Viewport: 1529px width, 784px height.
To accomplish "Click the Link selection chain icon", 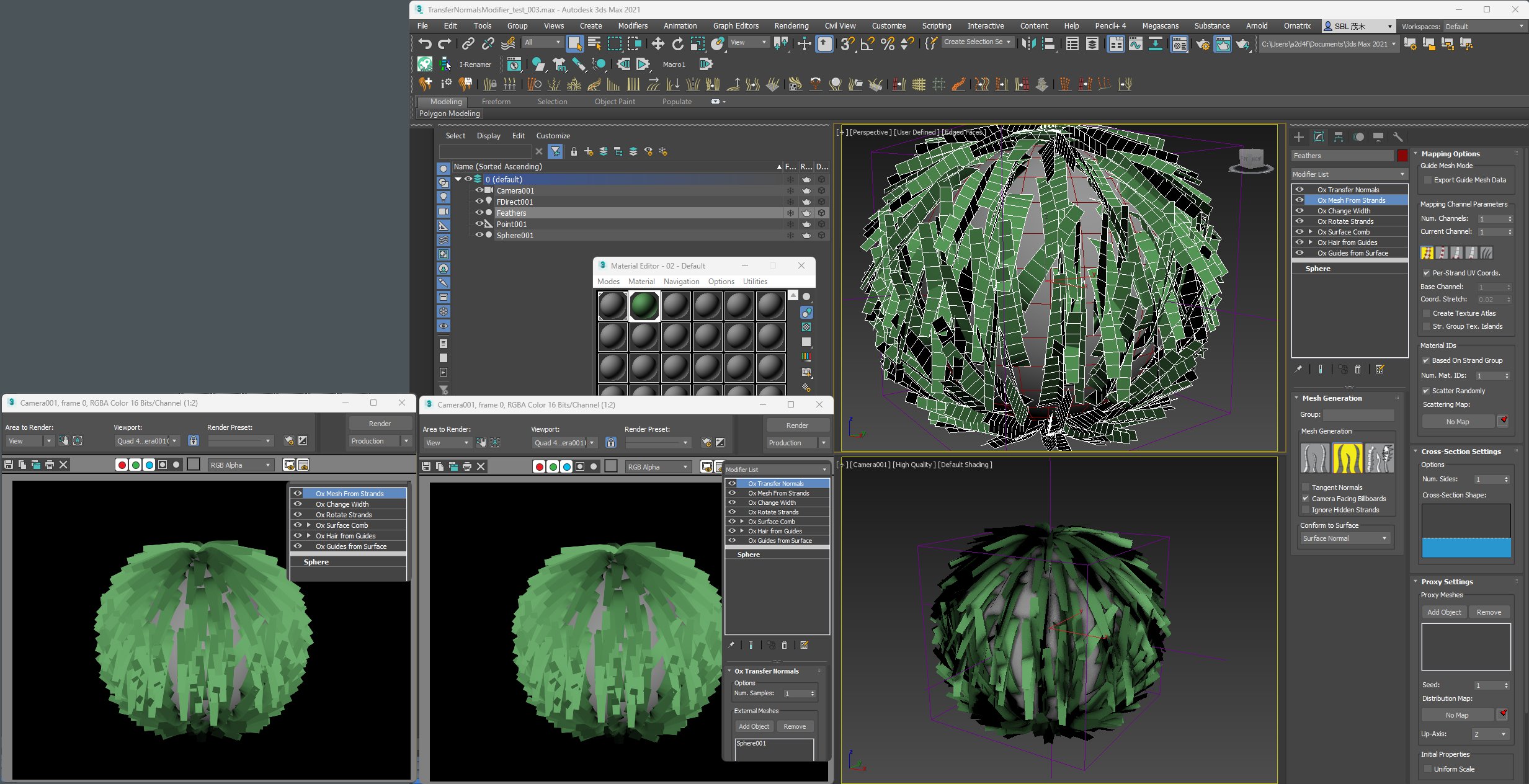I will pos(468,43).
